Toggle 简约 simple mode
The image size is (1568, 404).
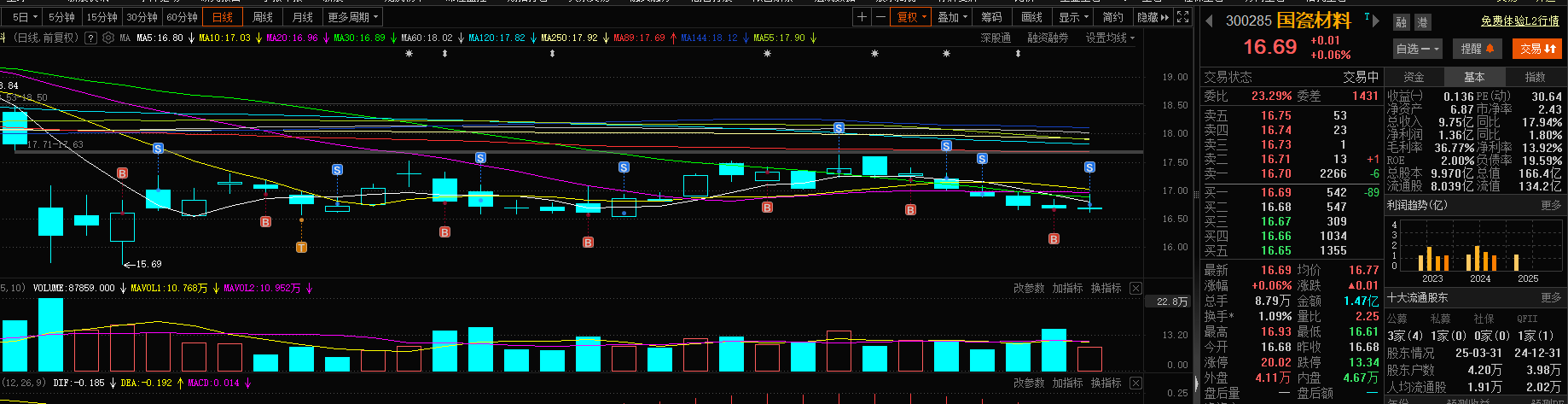click(x=1112, y=17)
